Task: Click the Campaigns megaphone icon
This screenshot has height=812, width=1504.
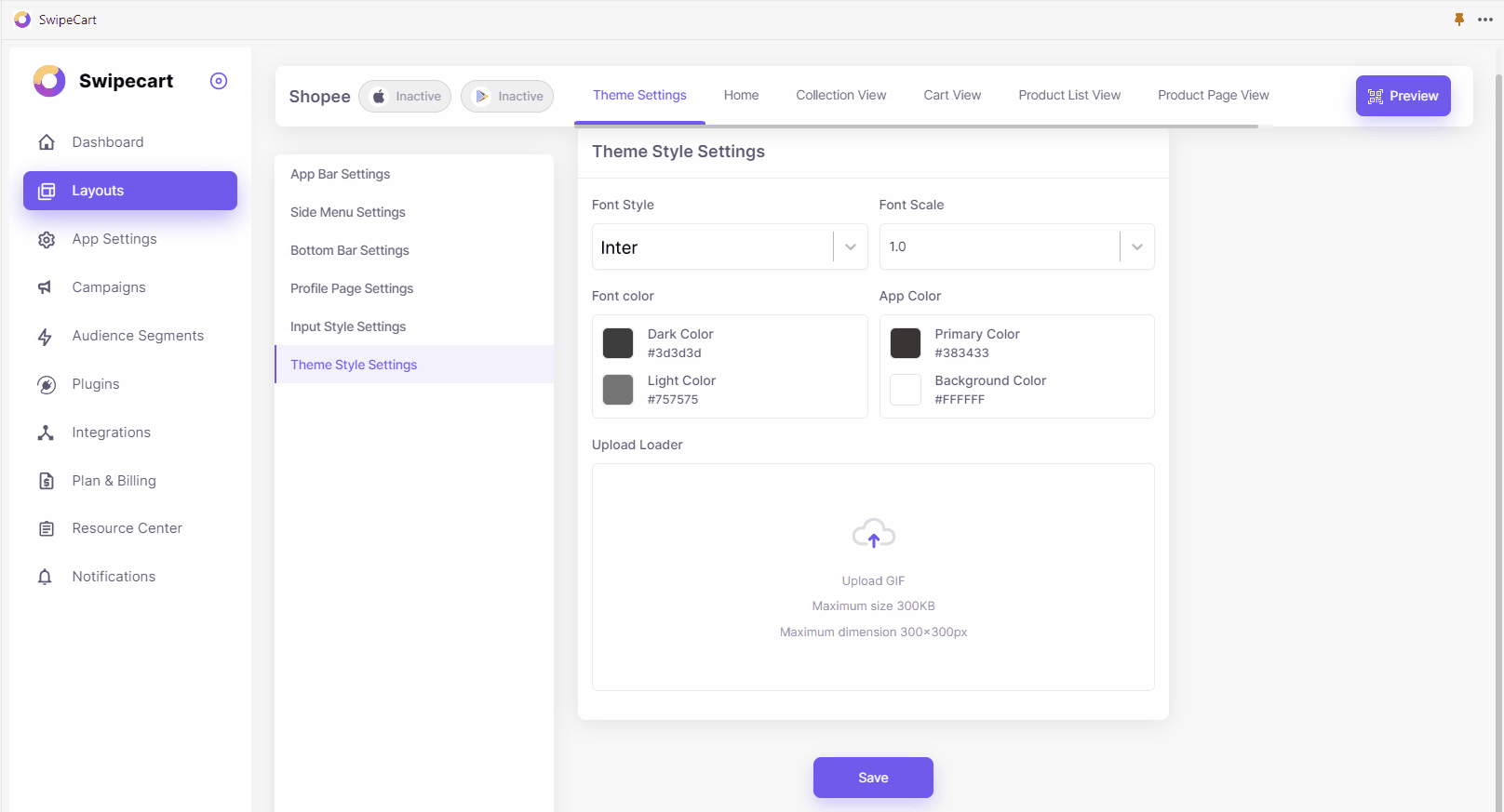Action: tap(46, 287)
